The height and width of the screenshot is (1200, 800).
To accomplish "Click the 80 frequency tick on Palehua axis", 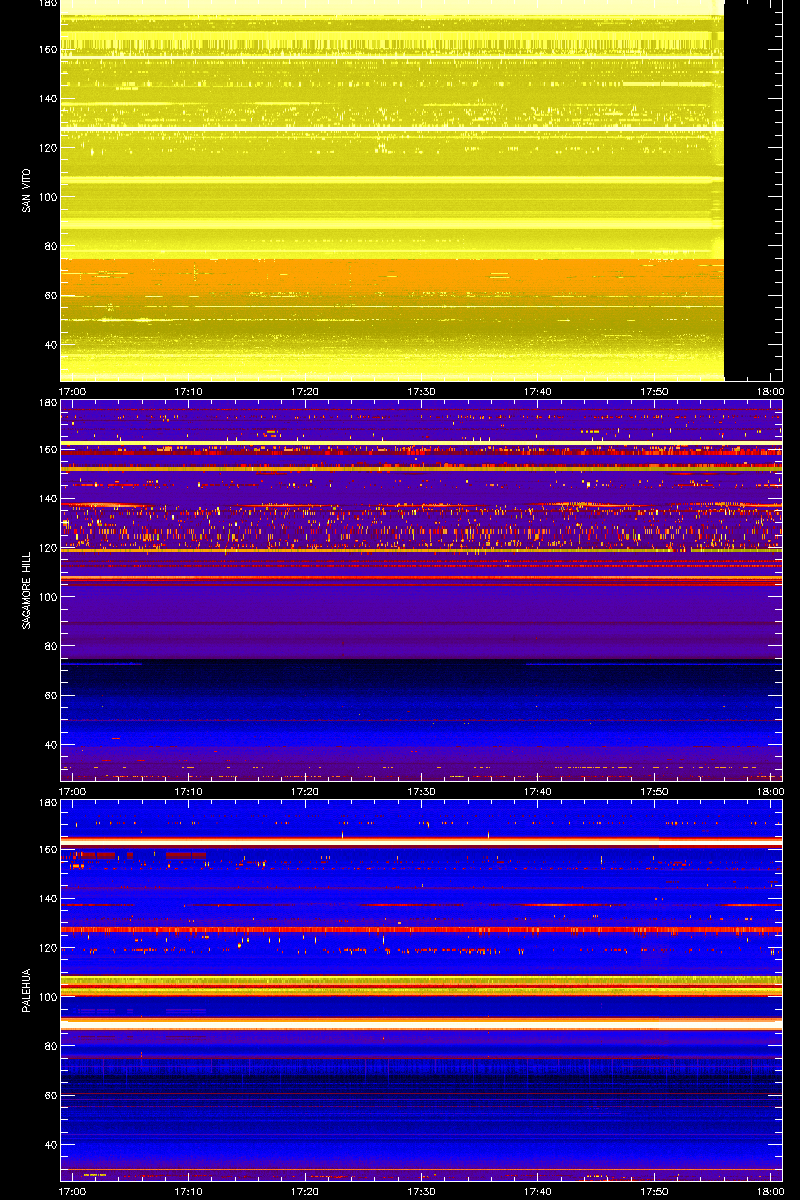I will click(50, 1046).
